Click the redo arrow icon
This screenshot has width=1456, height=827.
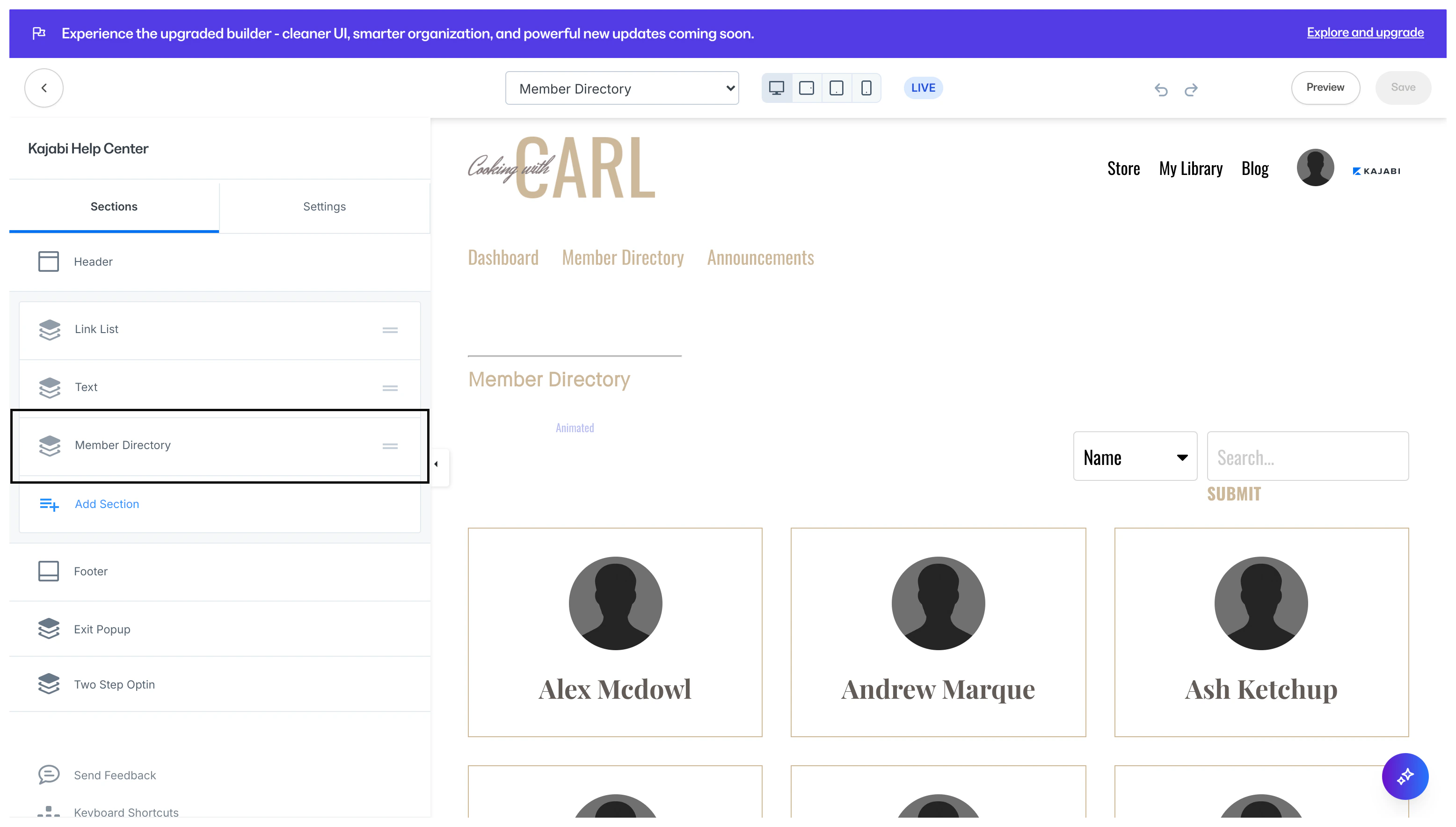click(1191, 89)
